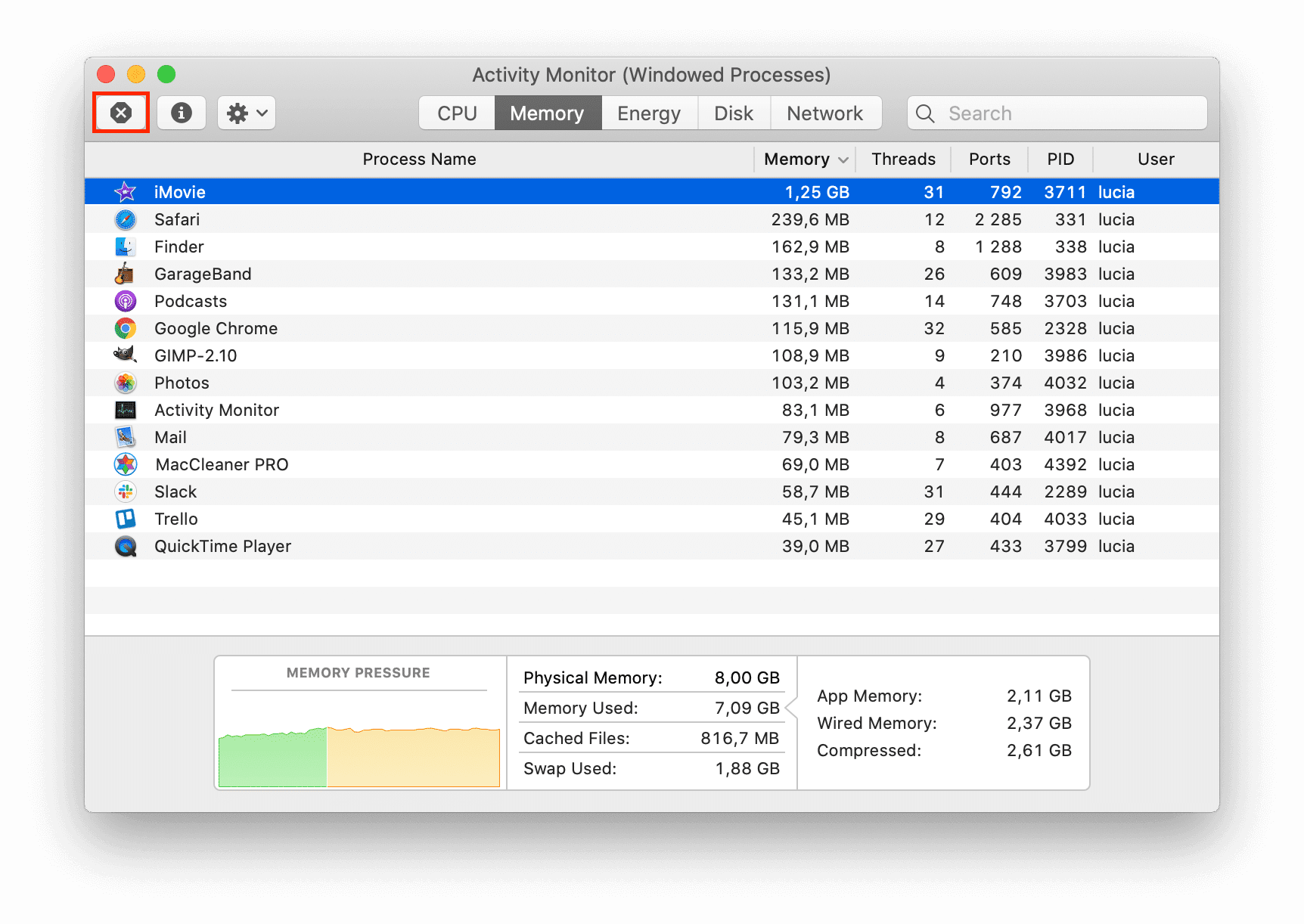Select the iMovie process name
The width and height of the screenshot is (1304, 924).
[180, 192]
